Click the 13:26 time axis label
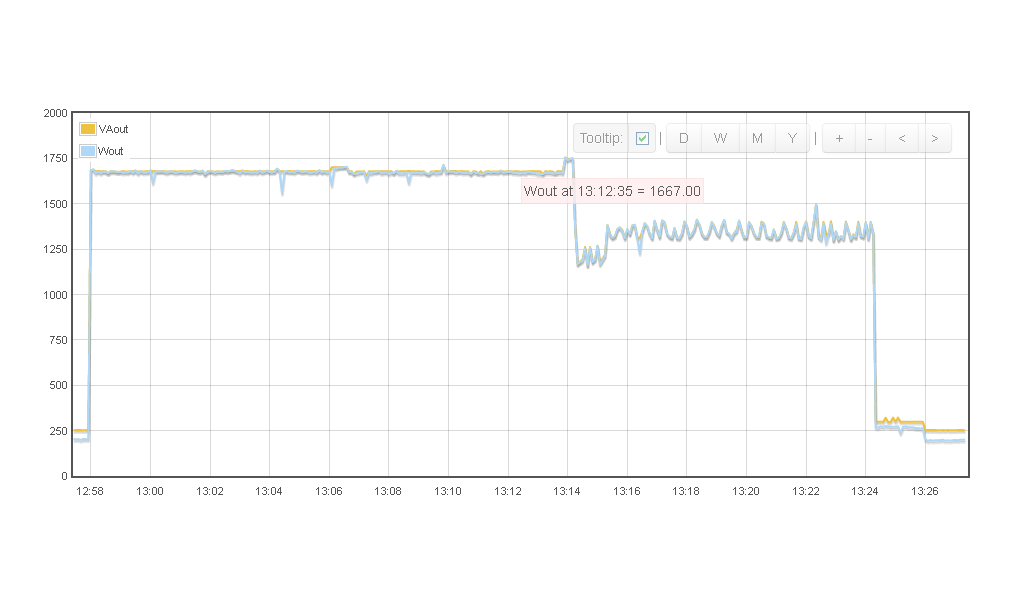Viewport: 1024px width, 600px height. (925, 492)
